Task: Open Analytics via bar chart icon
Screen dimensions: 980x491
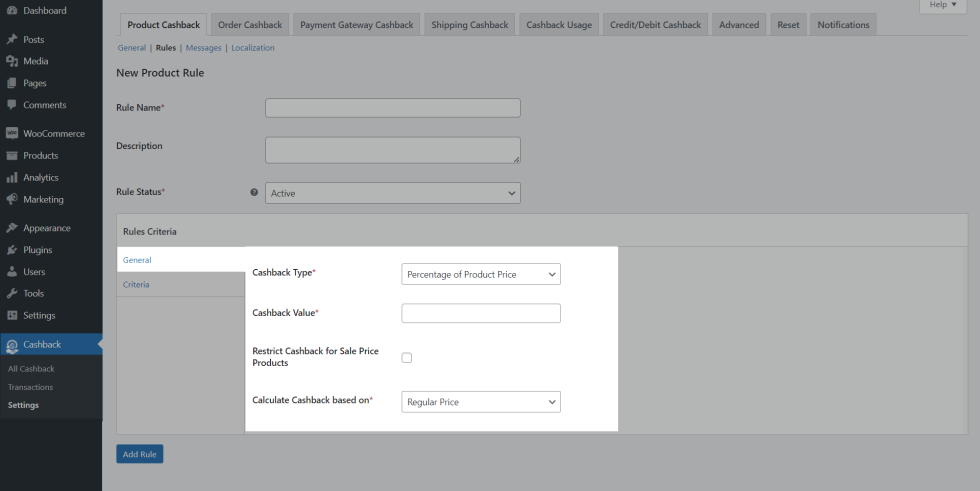Action: click(12, 178)
